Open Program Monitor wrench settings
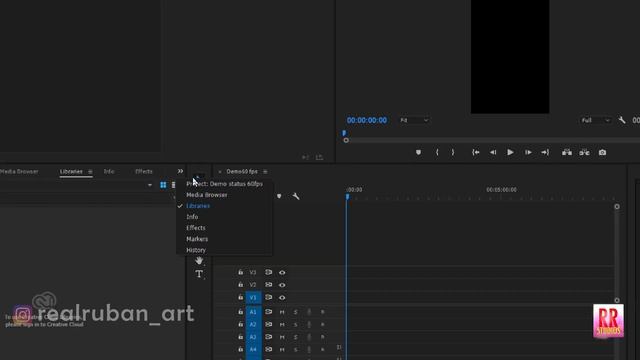 point(622,120)
